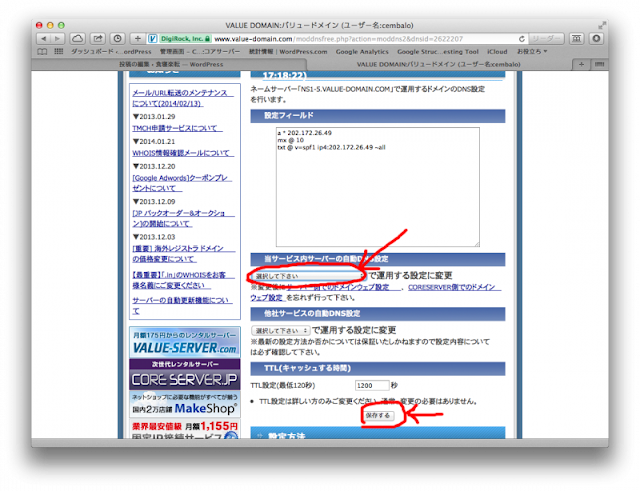
Task: Click the address bar URL field
Action: (x=338, y=39)
